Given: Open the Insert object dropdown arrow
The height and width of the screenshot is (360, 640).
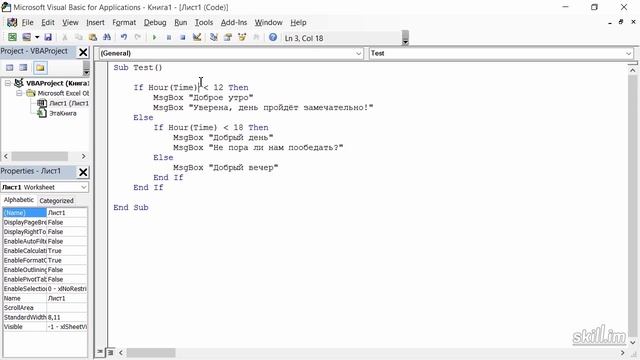Looking at the screenshot, I should [x=37, y=38].
